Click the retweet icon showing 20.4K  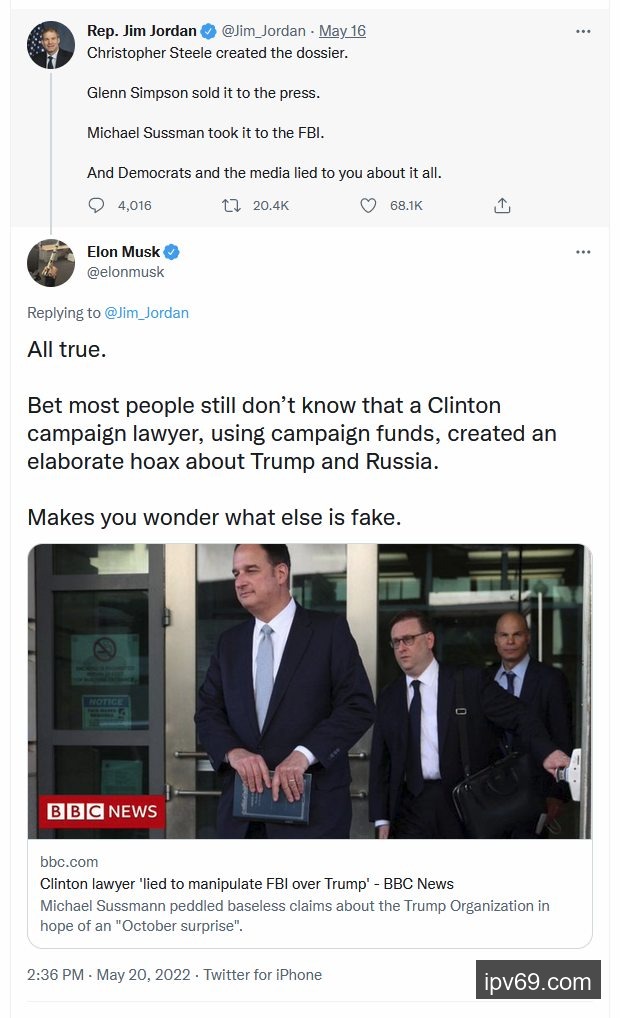231,205
